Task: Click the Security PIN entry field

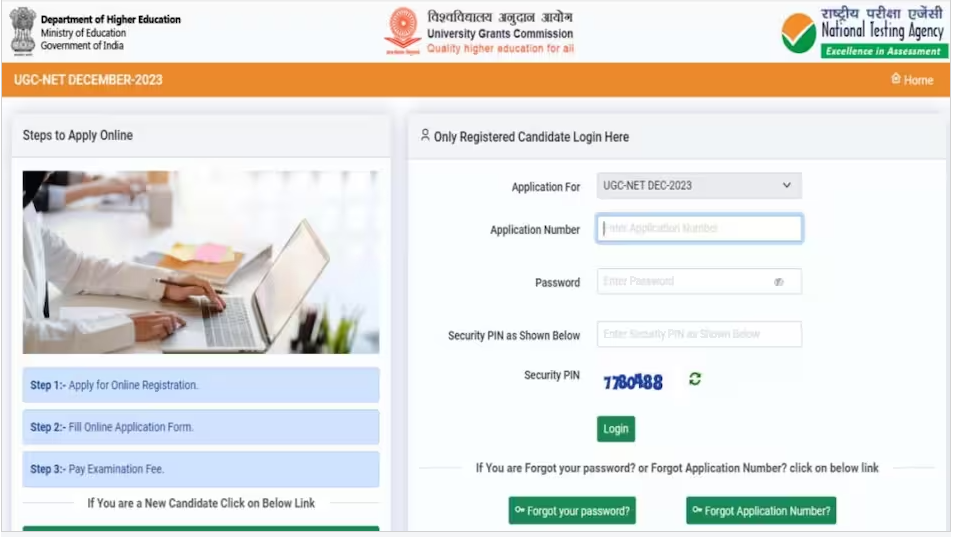Action: [x=699, y=334]
